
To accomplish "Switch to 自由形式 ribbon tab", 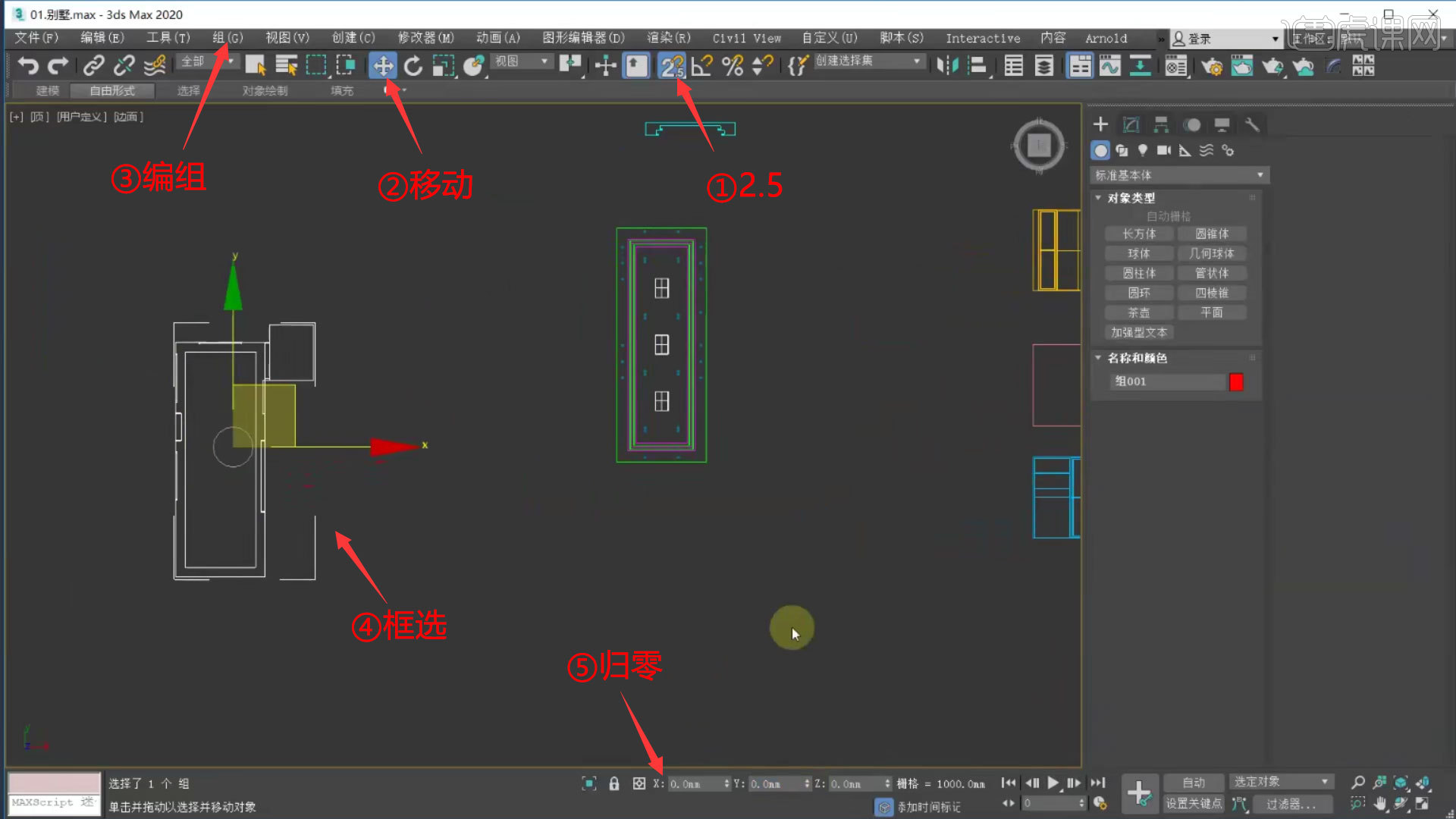I will point(112,91).
